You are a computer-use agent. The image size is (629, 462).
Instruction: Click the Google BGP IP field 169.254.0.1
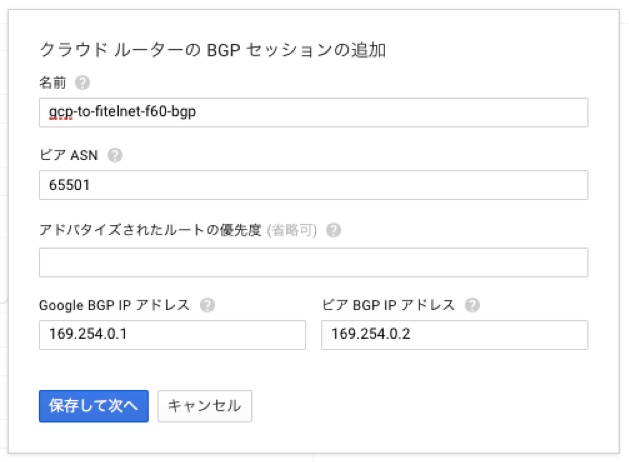click(172, 335)
